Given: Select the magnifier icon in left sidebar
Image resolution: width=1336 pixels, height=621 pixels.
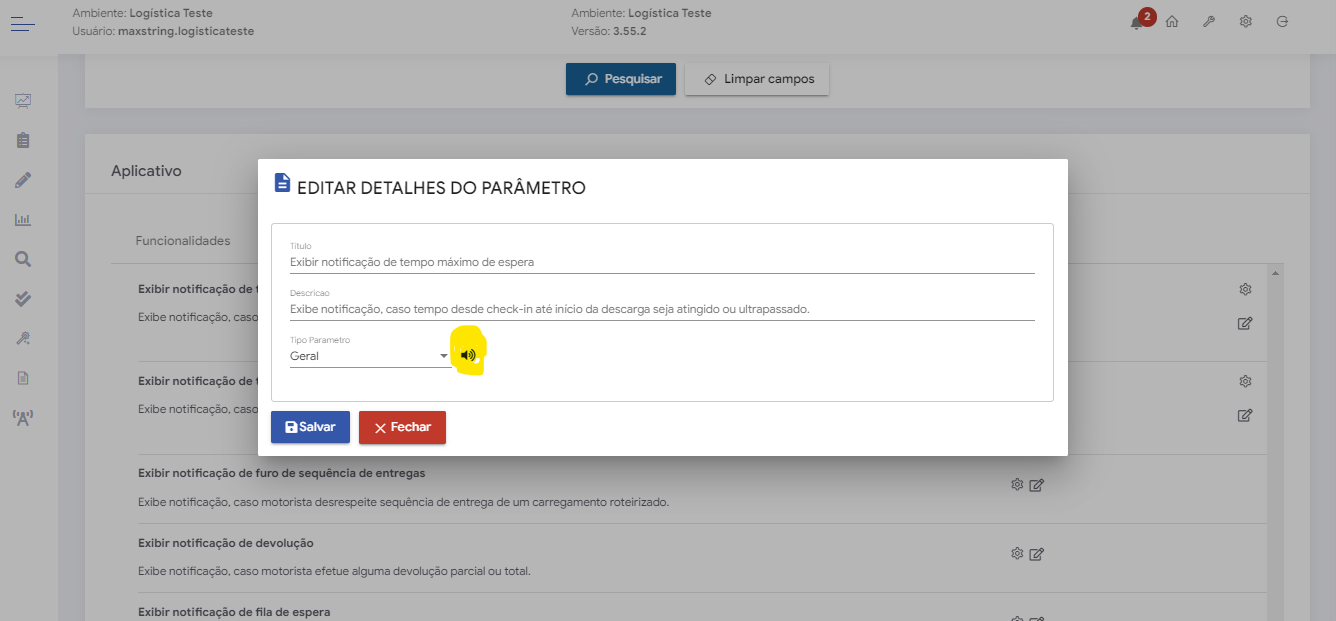Looking at the screenshot, I should 23,259.
